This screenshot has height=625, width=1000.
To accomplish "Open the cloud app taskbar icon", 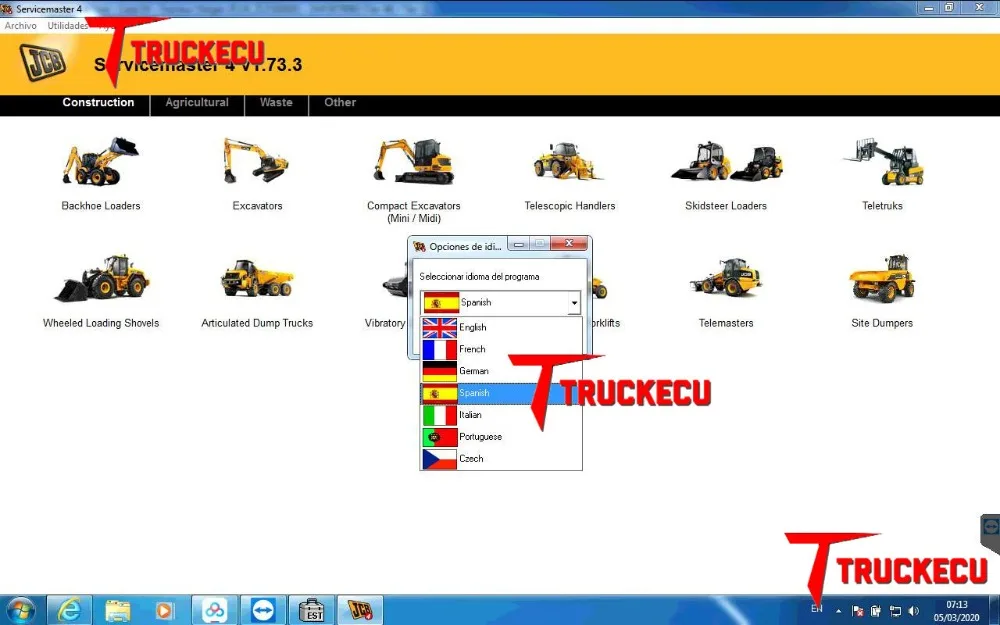I will pyautogui.click(x=214, y=611).
